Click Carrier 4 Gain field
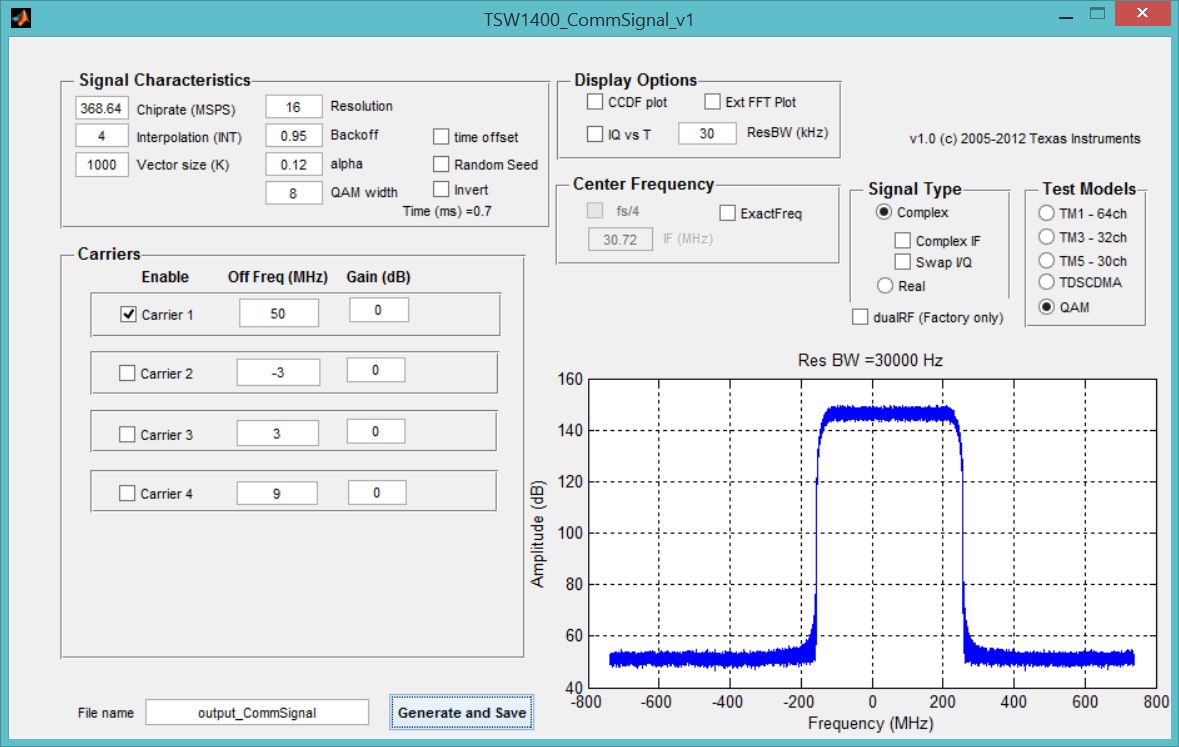 coord(377,493)
